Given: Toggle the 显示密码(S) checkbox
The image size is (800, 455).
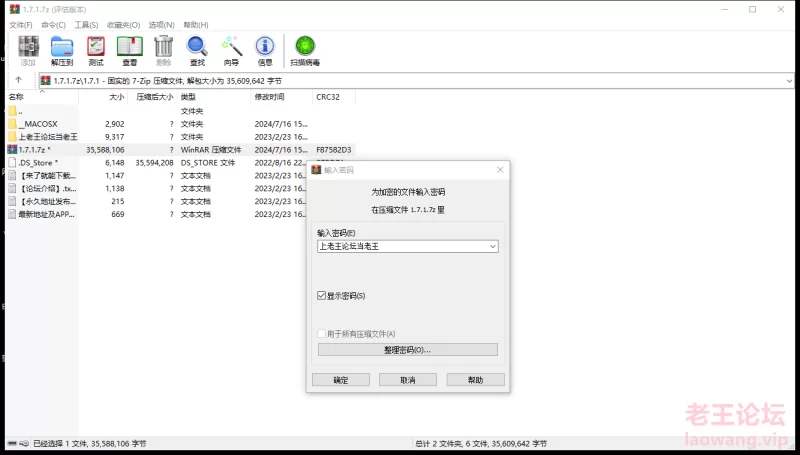Looking at the screenshot, I should pyautogui.click(x=321, y=295).
